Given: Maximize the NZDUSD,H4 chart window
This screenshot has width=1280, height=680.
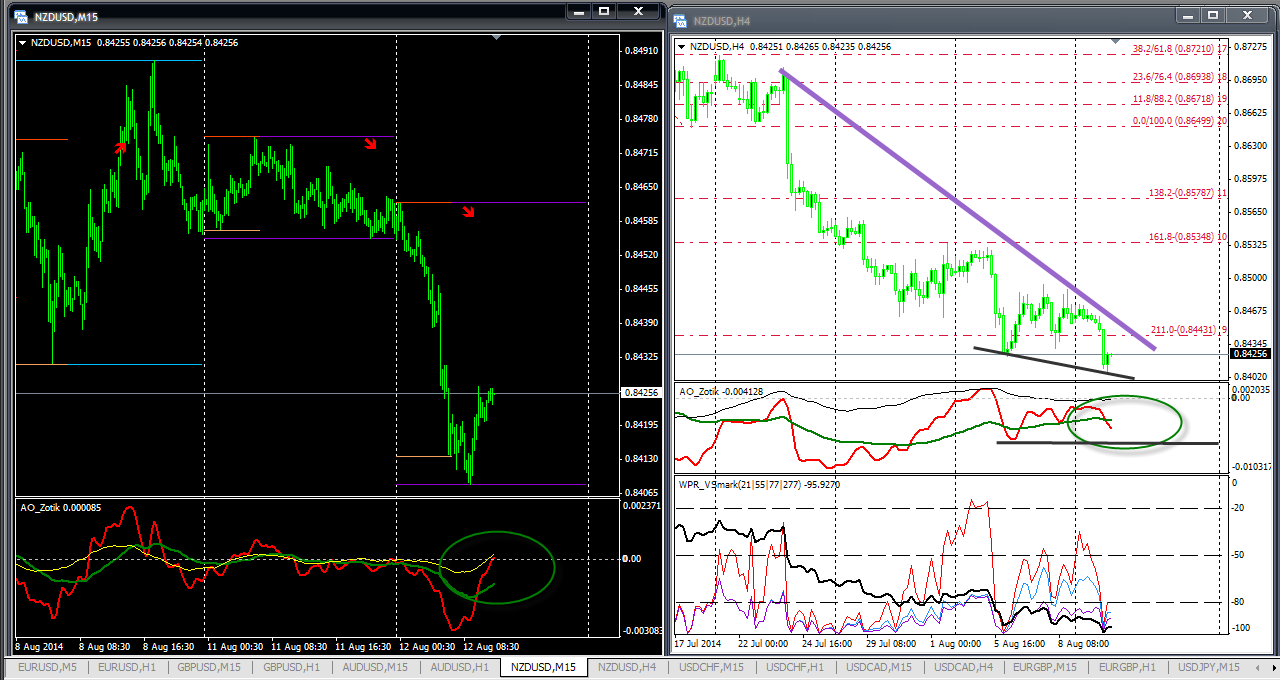Looking at the screenshot, I should coord(1213,15).
